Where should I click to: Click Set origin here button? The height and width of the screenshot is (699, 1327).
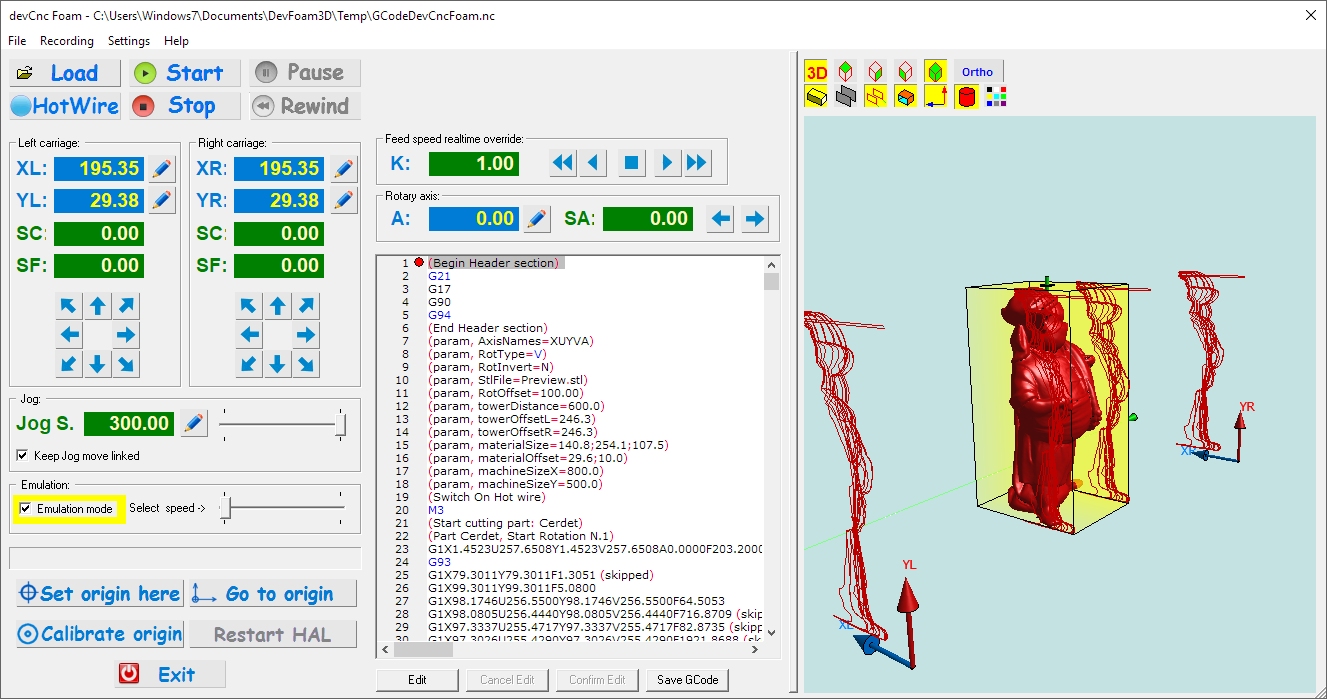pyautogui.click(x=100, y=594)
